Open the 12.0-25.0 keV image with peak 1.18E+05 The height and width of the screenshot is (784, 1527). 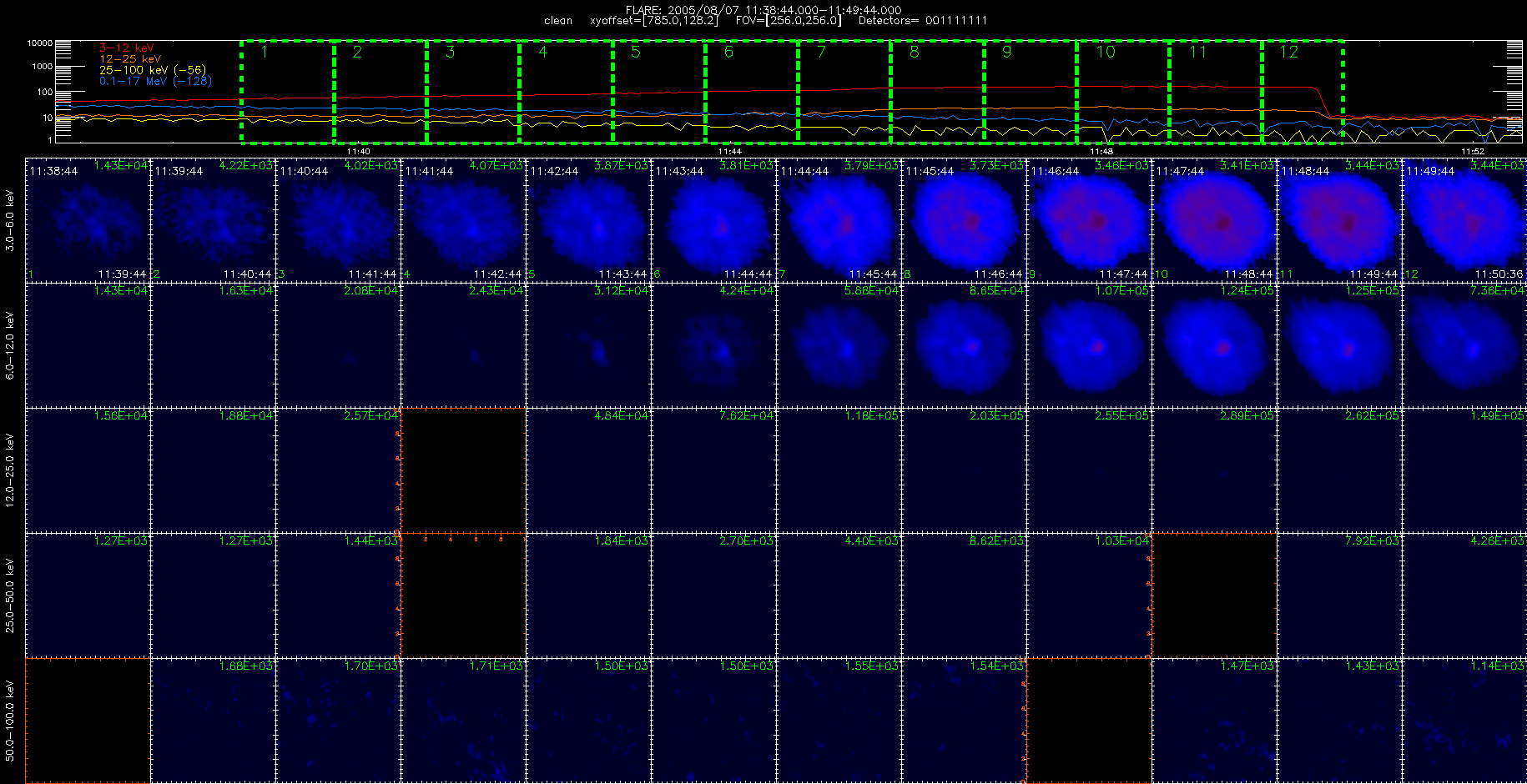[x=839, y=470]
